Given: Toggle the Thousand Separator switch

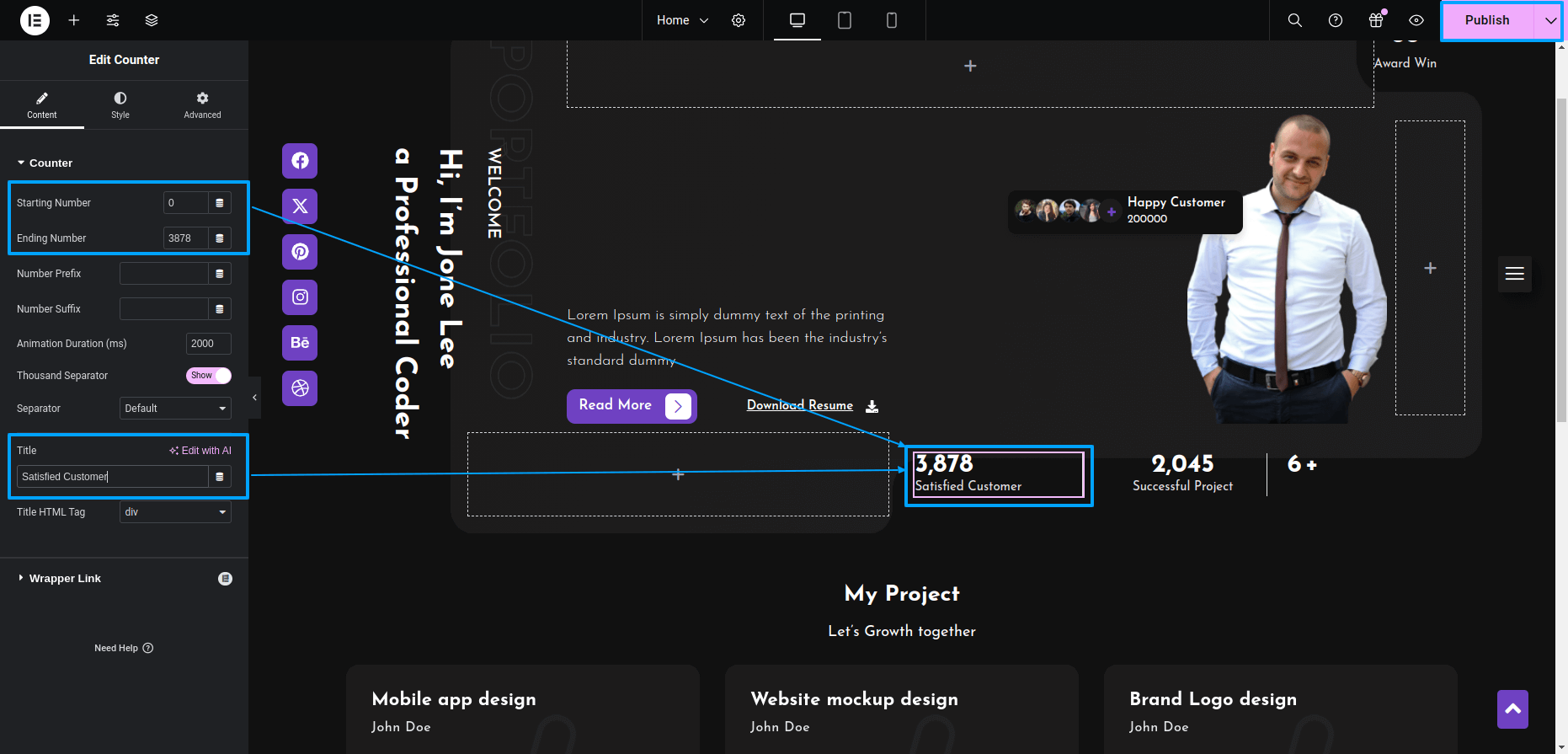Looking at the screenshot, I should pos(208,376).
